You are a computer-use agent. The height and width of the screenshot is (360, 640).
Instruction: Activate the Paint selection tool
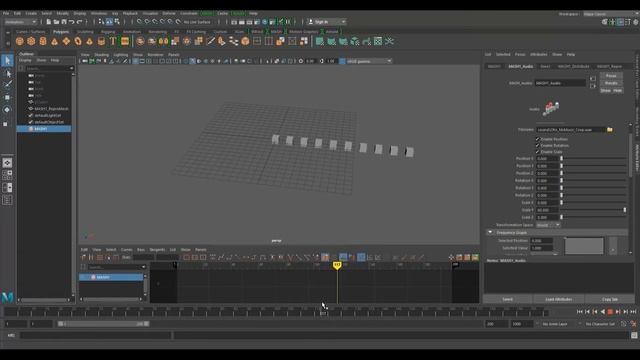tap(7, 85)
